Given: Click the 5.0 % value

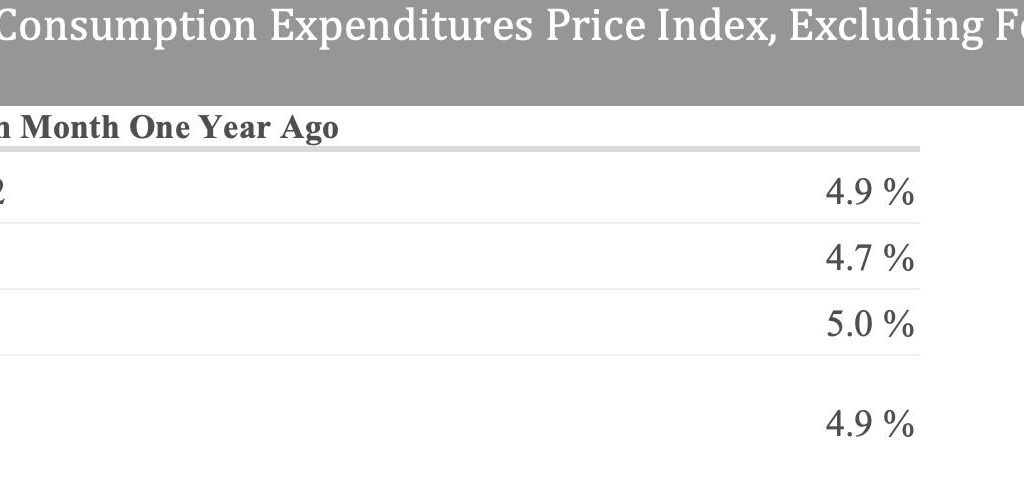Looking at the screenshot, I should coord(869,323).
